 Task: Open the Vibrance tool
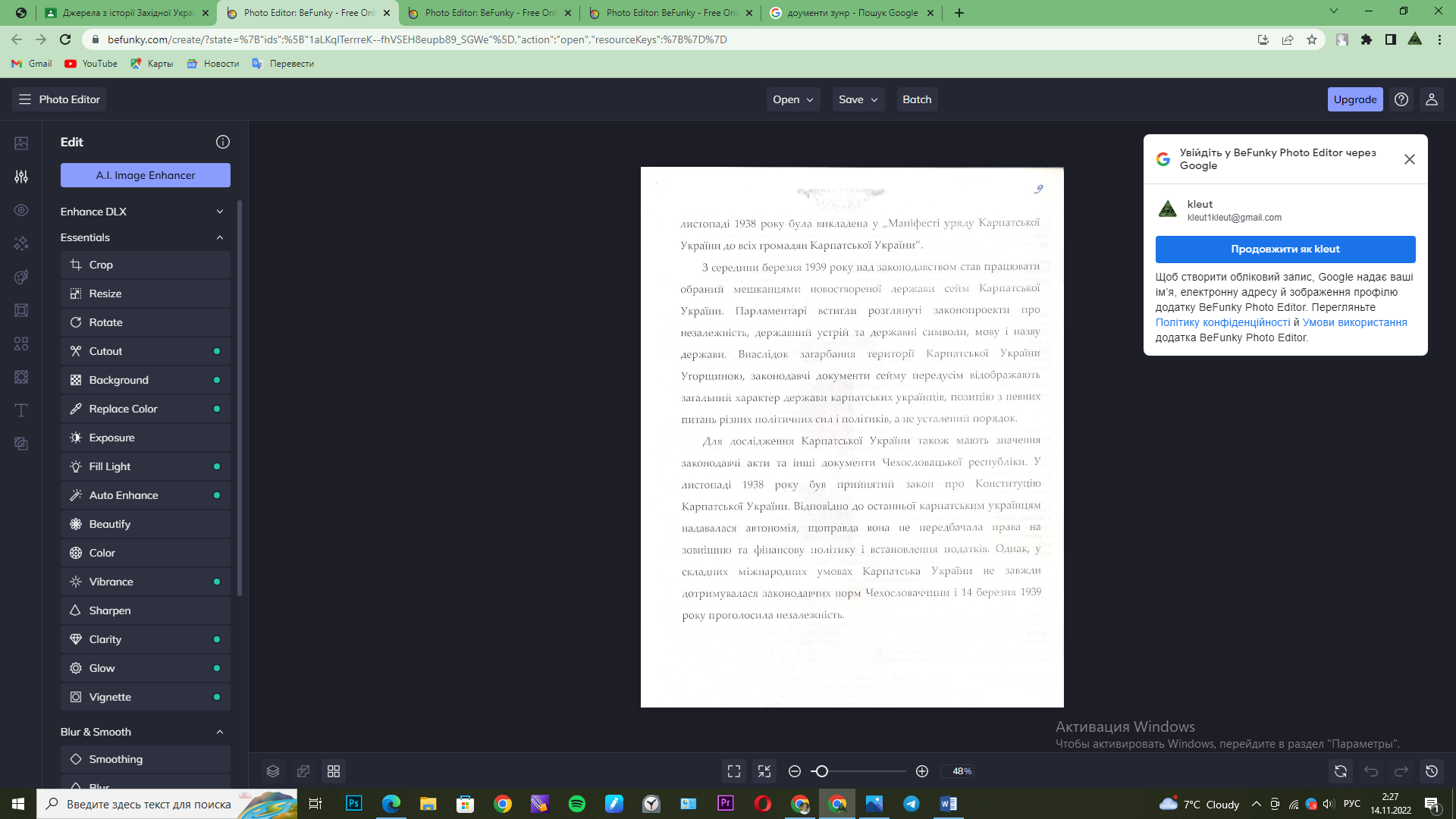coord(146,582)
